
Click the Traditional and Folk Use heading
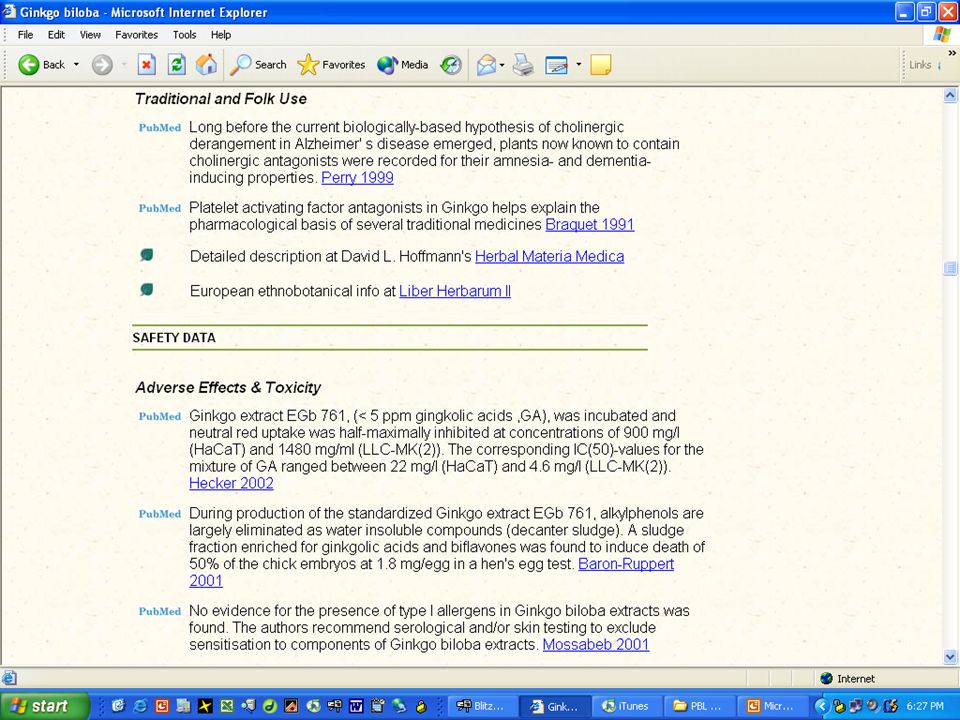(221, 99)
